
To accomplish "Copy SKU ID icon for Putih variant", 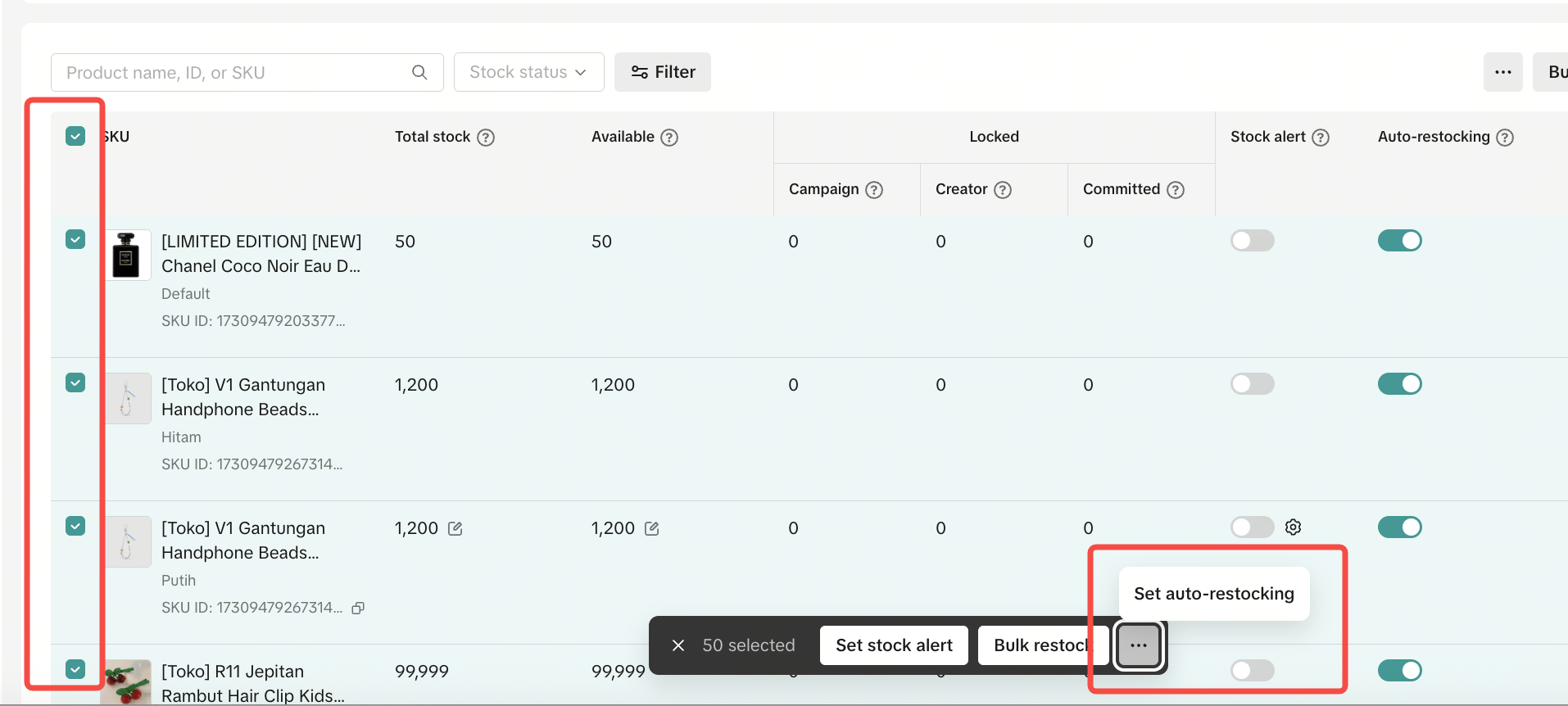I will 358,608.
